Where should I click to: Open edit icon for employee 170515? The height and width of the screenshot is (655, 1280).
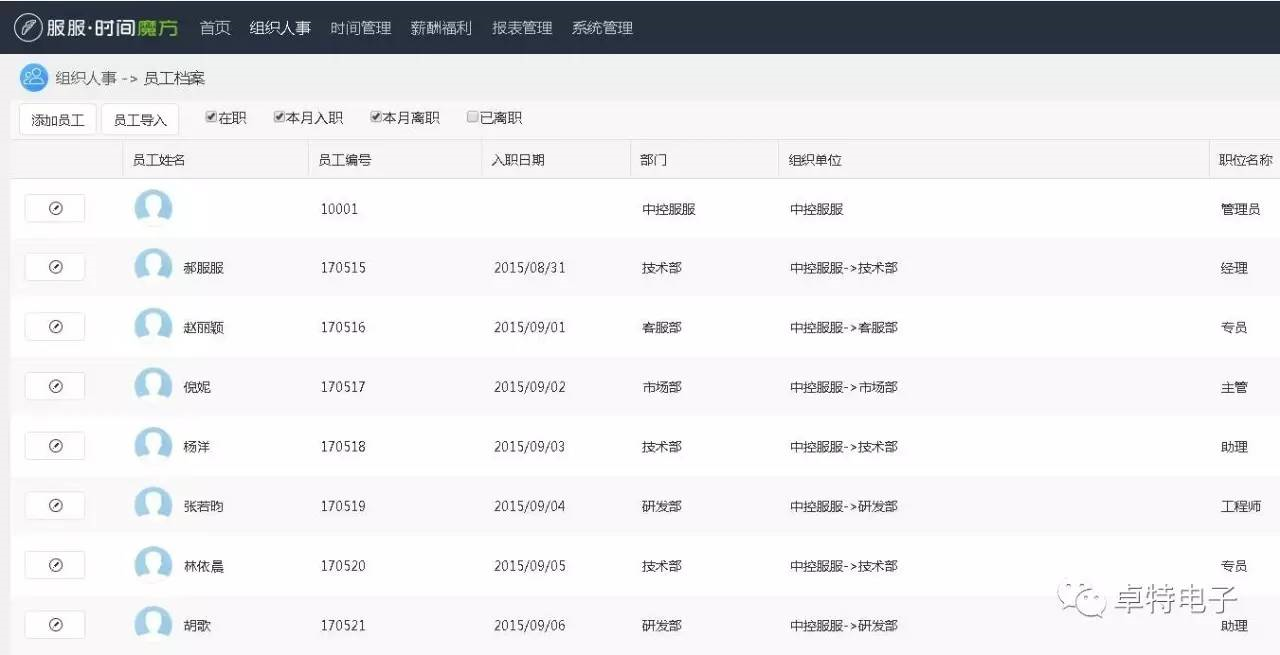click(x=55, y=267)
